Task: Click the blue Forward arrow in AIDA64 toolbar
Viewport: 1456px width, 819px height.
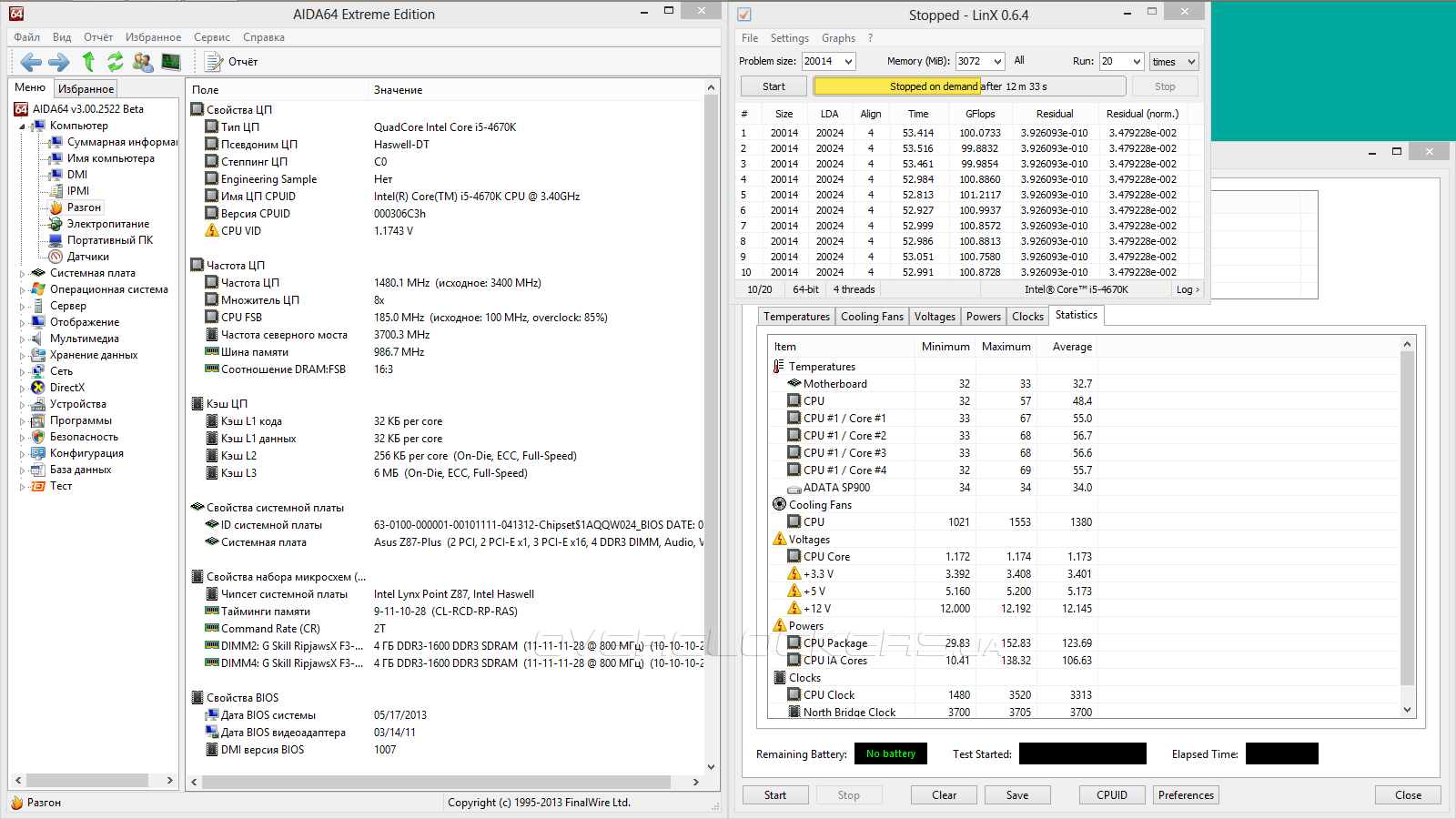Action: coord(59,62)
